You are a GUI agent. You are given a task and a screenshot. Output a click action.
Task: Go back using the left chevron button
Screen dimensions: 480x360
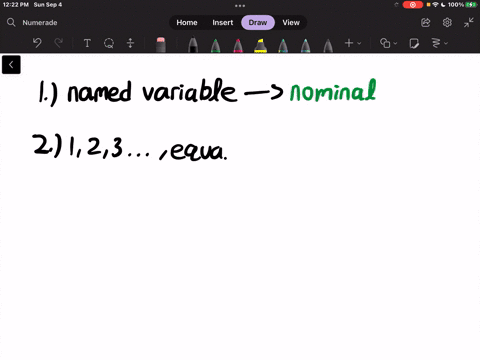(x=11, y=65)
